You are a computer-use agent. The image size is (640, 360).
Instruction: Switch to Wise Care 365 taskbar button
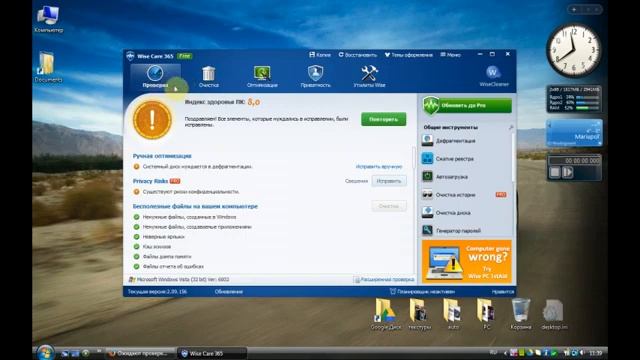(x=212, y=353)
